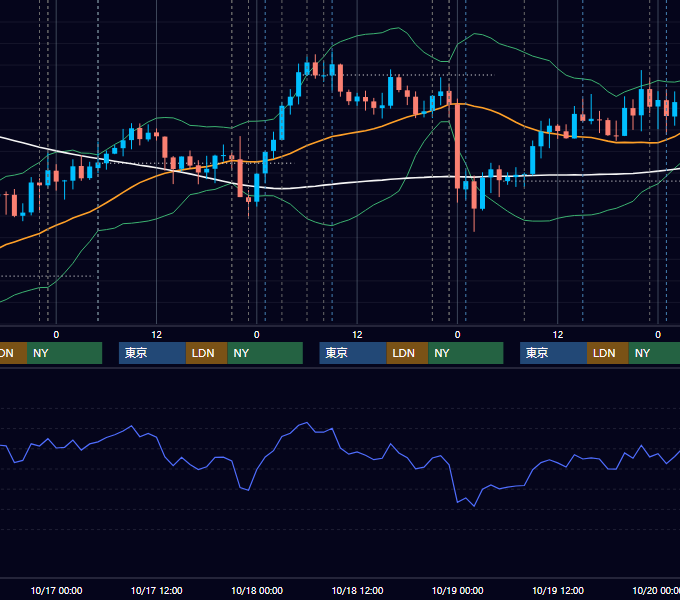Click the hour label 12 above 10/18 12:00

[x=357, y=335]
